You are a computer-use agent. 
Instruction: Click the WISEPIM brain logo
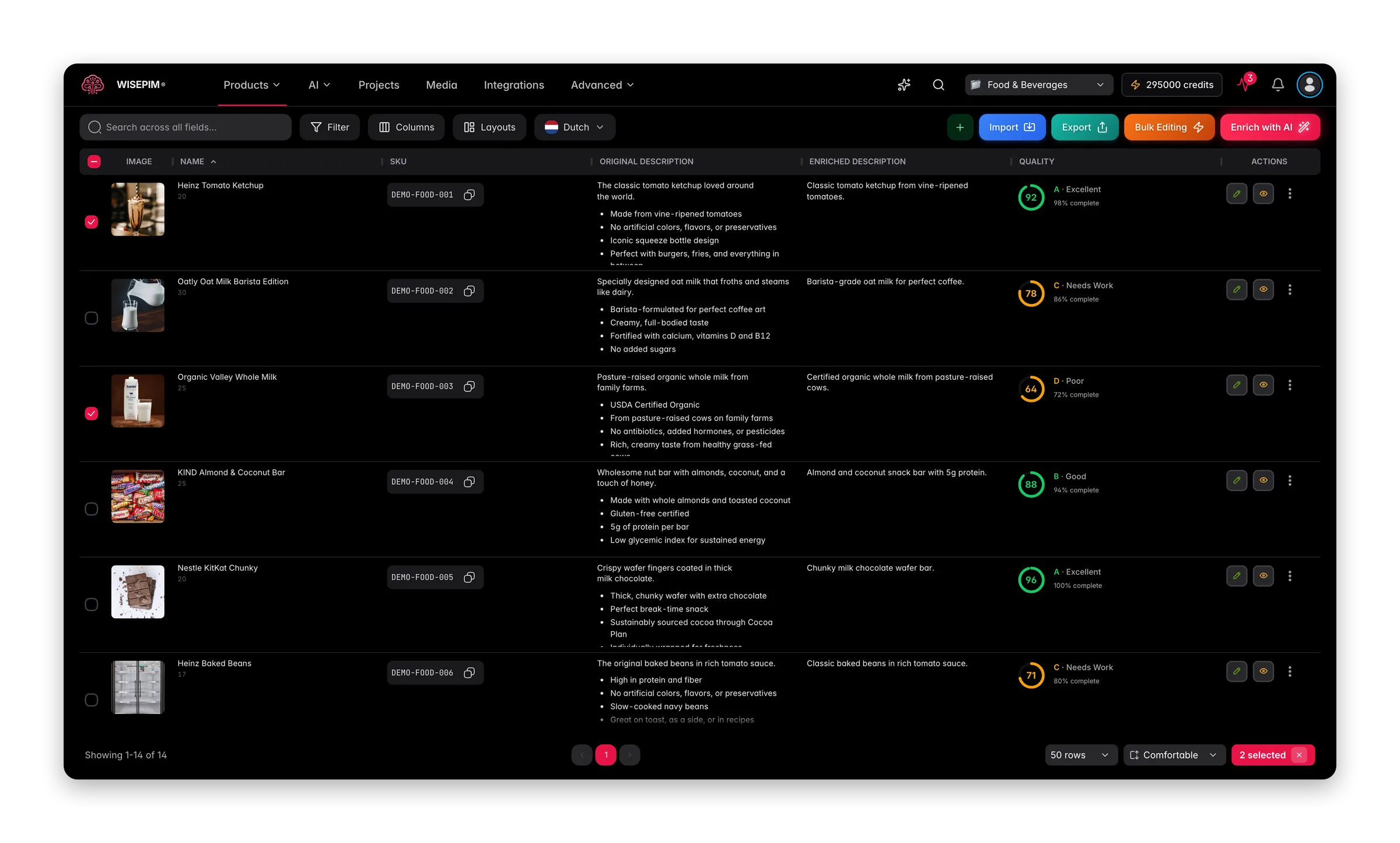pos(92,85)
